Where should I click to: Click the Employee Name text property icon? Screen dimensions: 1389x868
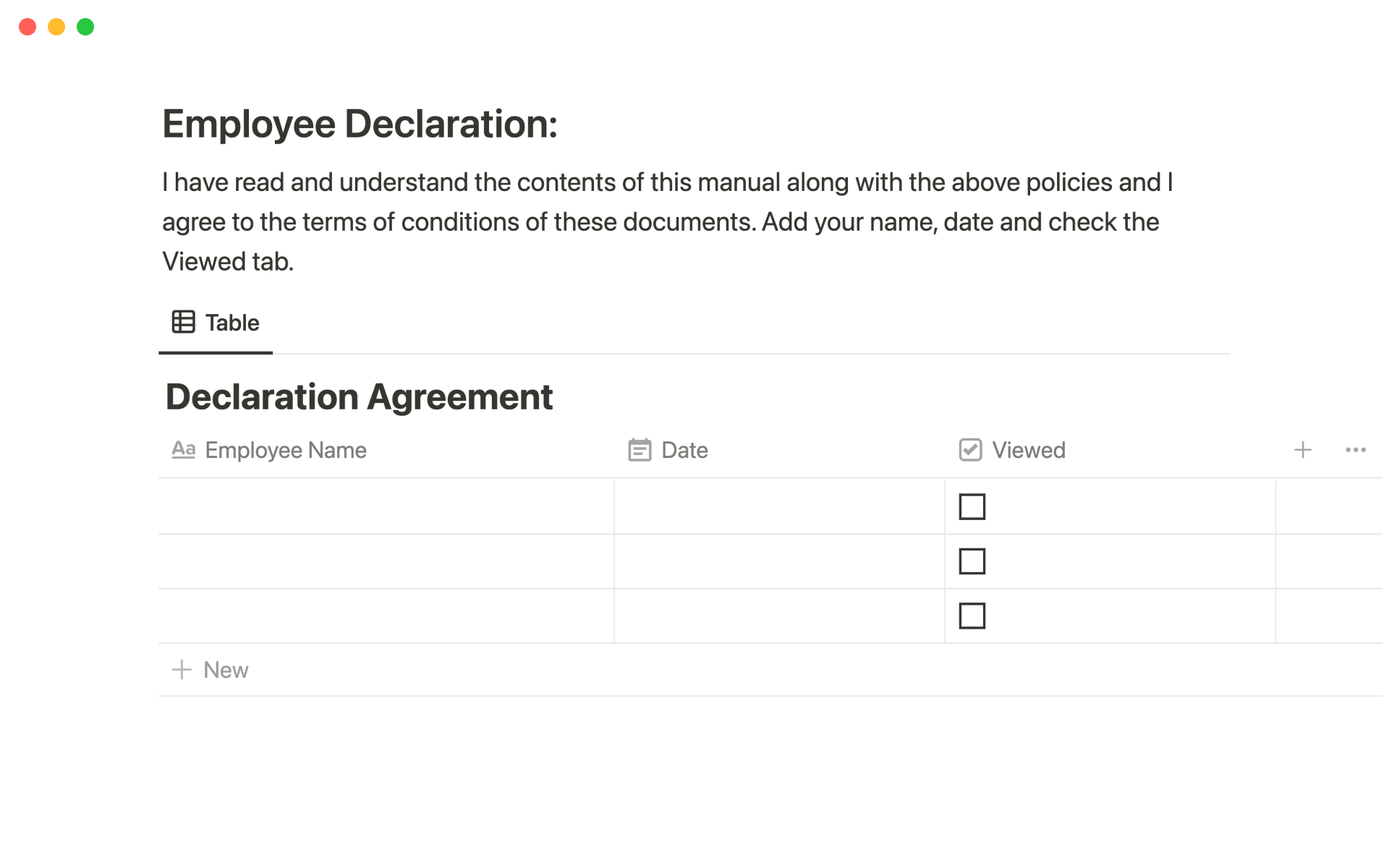(x=183, y=450)
